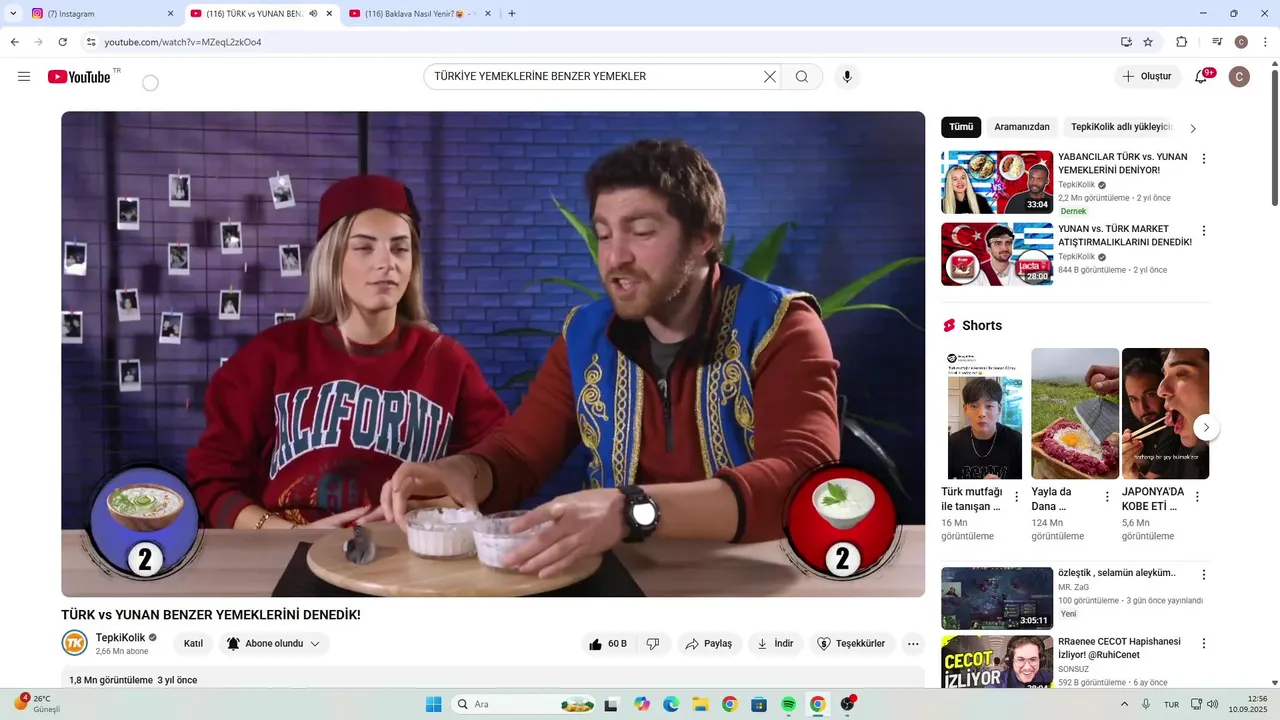
Task: Share video via Paylaş button
Action: (709, 644)
